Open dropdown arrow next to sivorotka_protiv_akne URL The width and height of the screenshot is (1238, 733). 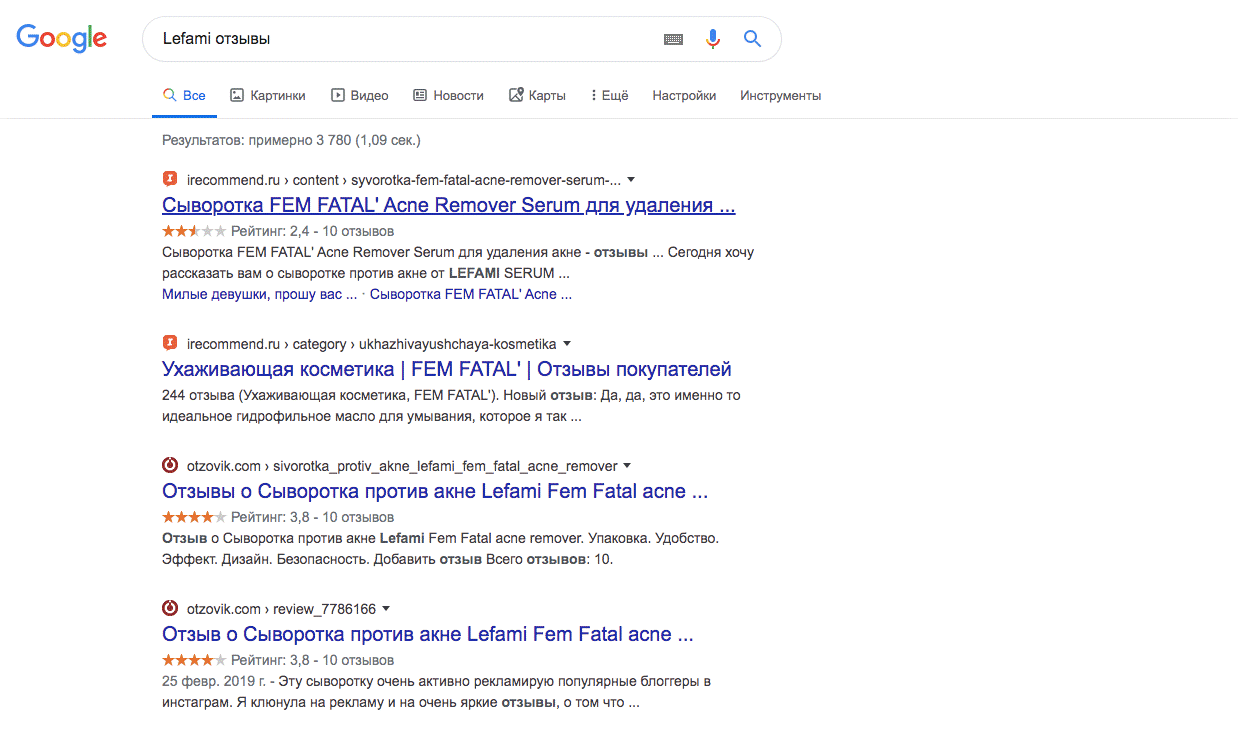coord(627,466)
